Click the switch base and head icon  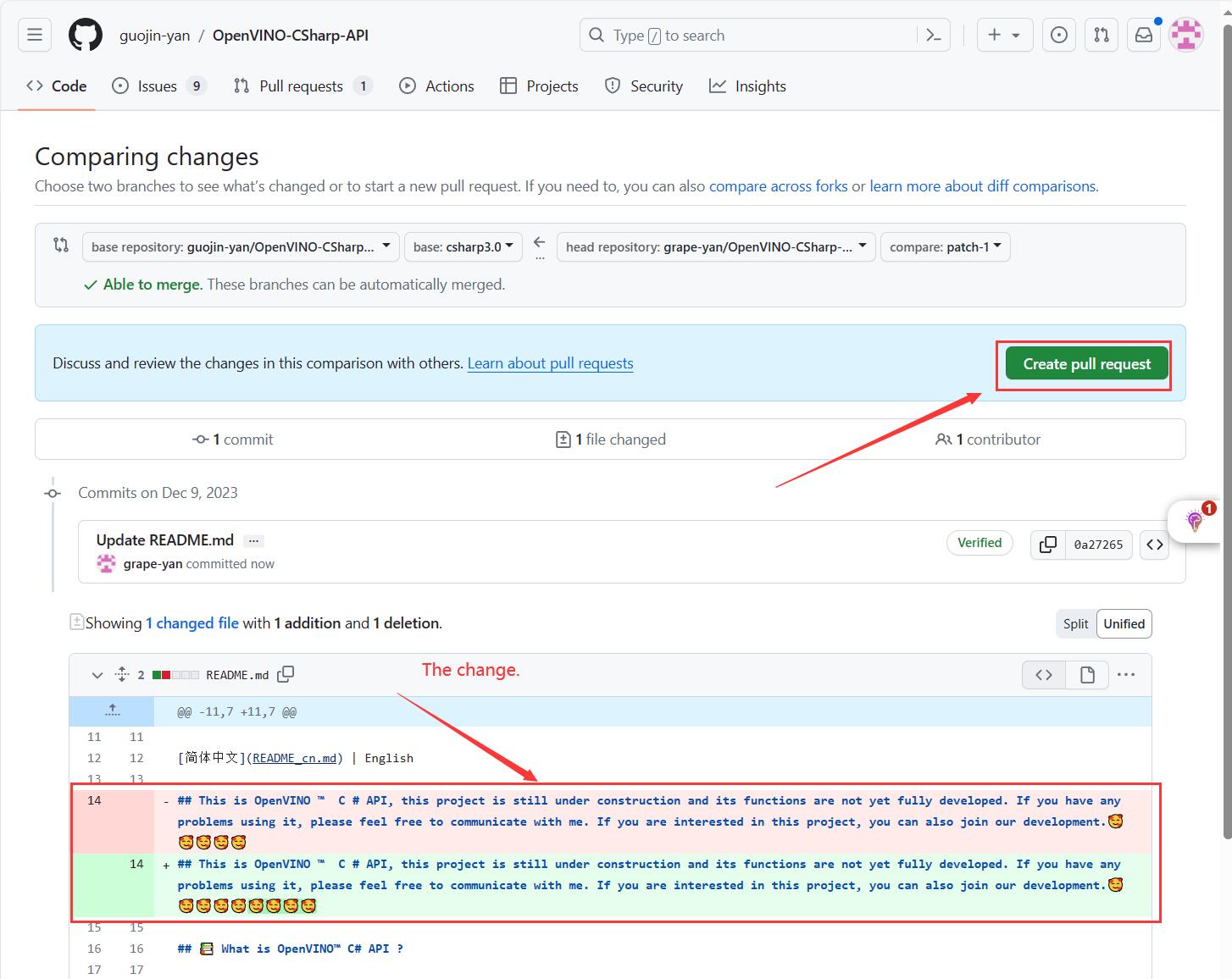pyautogui.click(x=61, y=246)
